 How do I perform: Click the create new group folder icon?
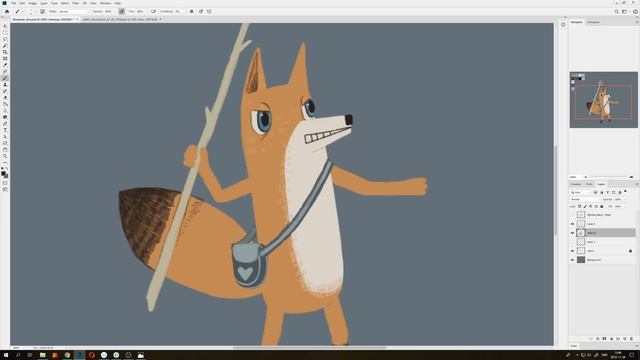point(618,339)
